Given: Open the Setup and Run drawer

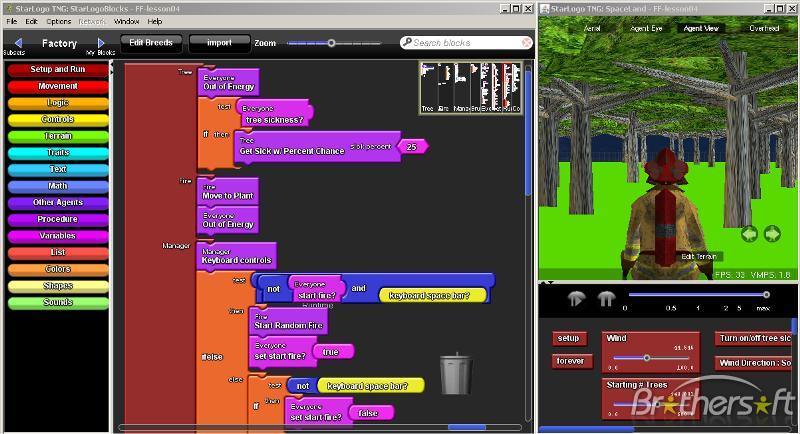Looking at the screenshot, I should [x=58, y=69].
